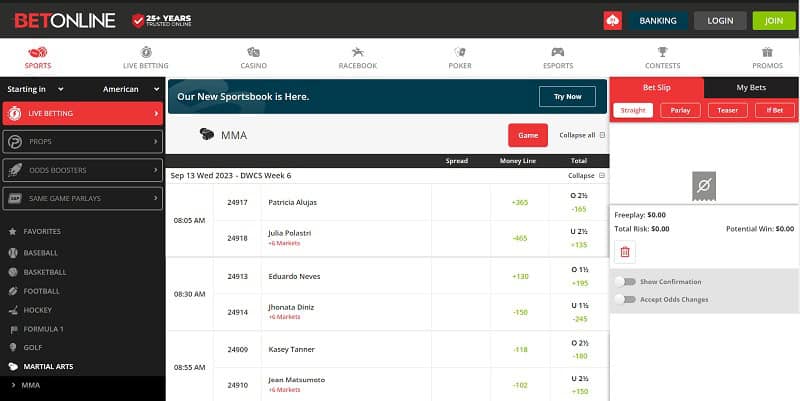
Task: Click the Favorites star icon
Action: pyautogui.click(x=13, y=232)
